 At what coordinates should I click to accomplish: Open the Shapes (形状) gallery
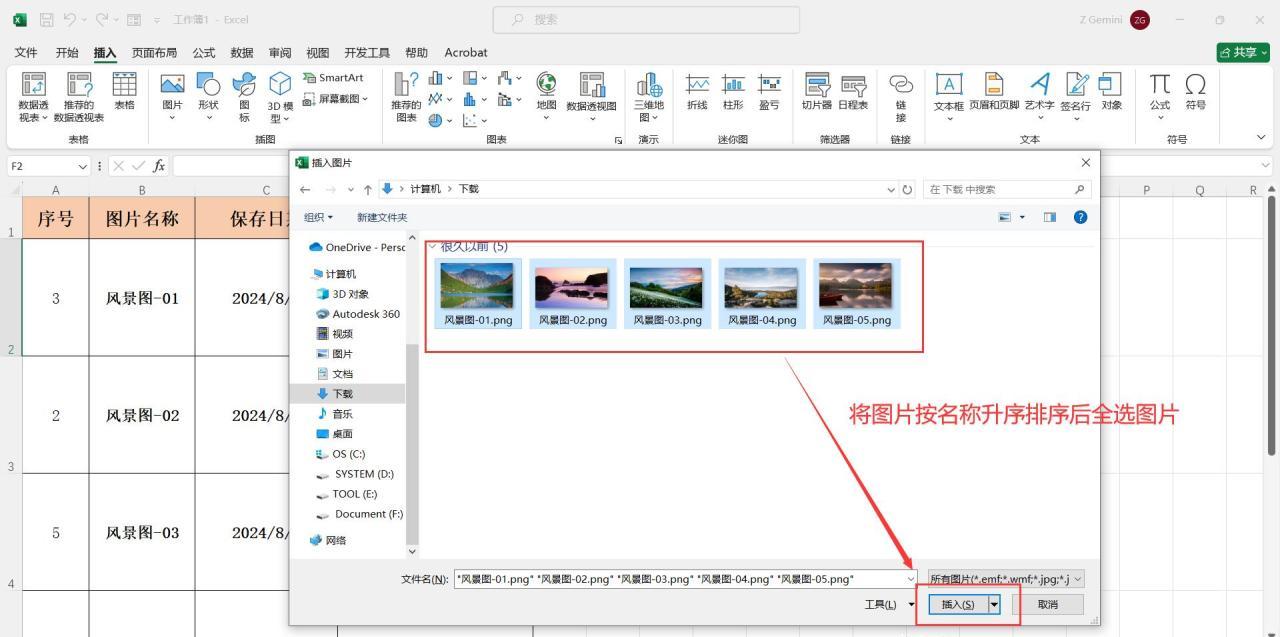[208, 96]
